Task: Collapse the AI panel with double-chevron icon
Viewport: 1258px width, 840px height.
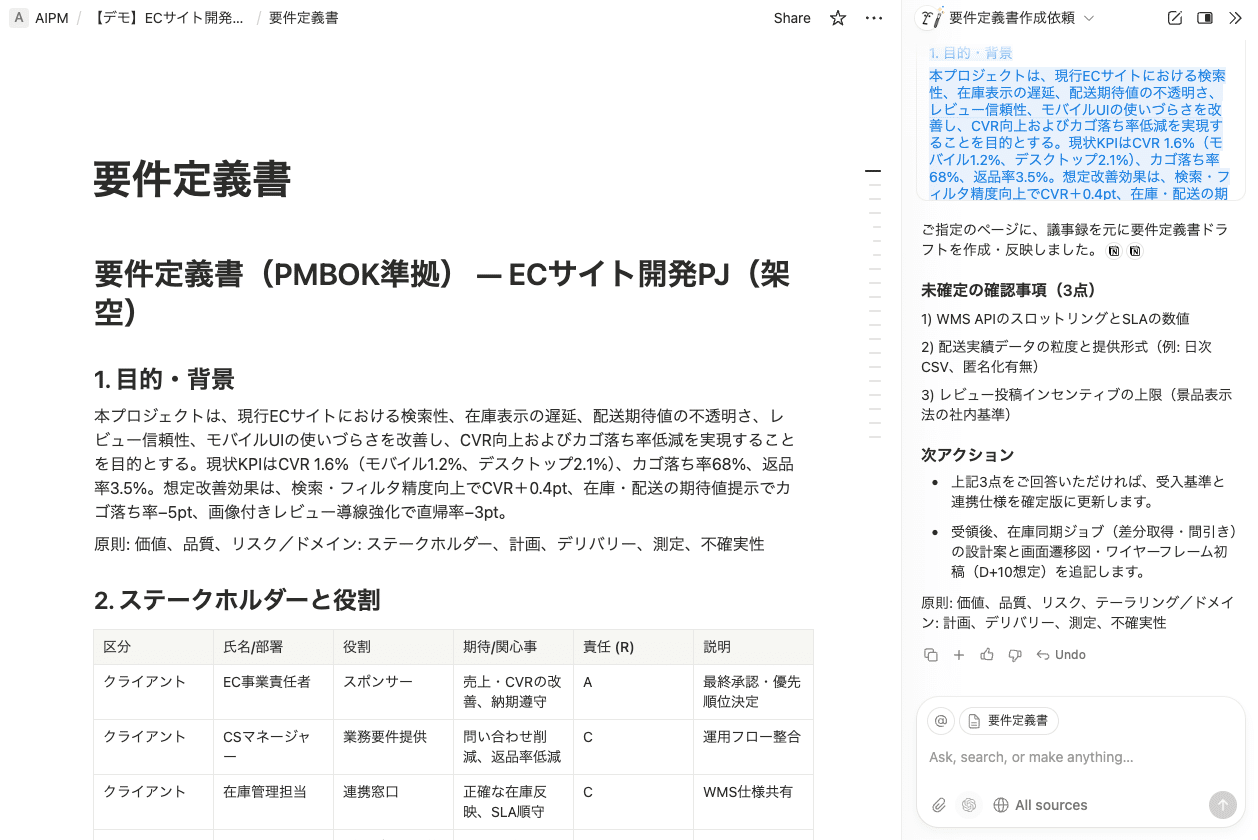Action: (1235, 18)
